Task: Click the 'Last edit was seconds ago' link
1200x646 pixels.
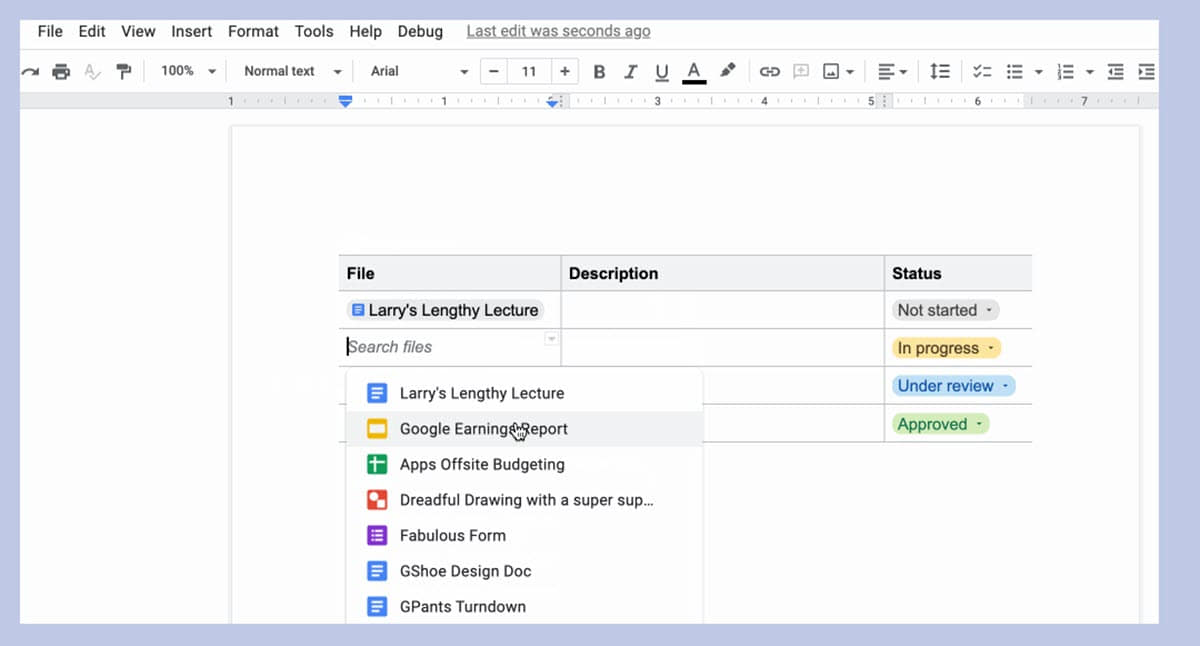Action: click(x=558, y=31)
